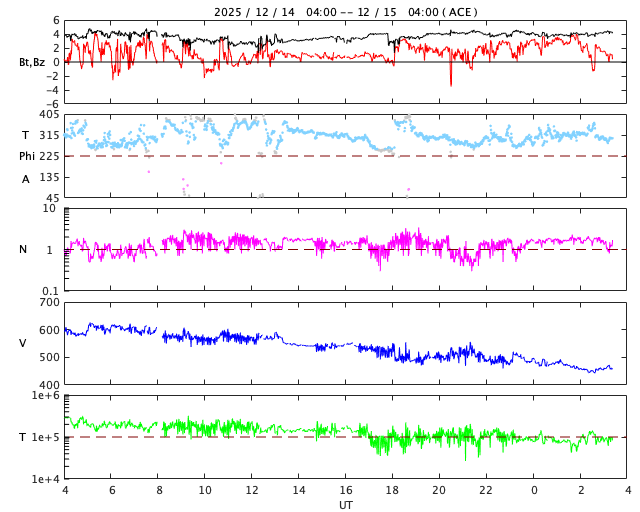Click the A label beneath Phi

(x=26, y=179)
